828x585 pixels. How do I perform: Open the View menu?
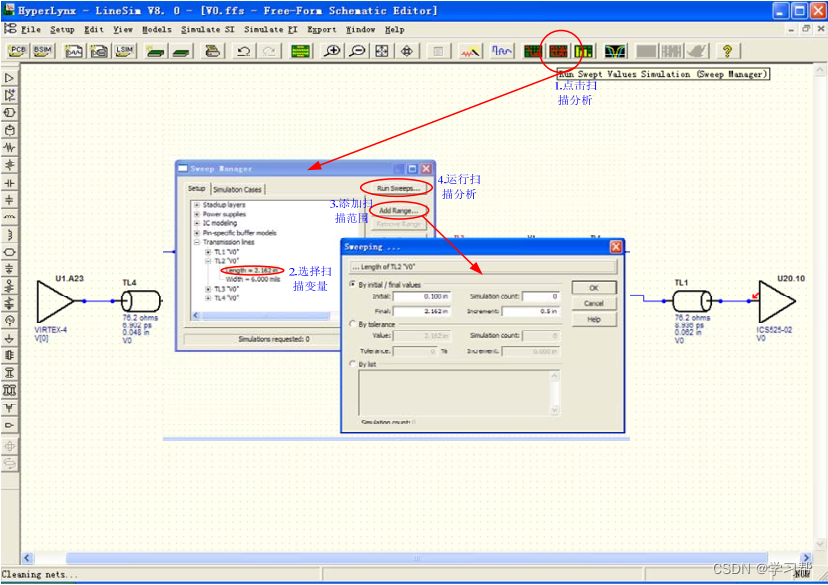(x=123, y=30)
